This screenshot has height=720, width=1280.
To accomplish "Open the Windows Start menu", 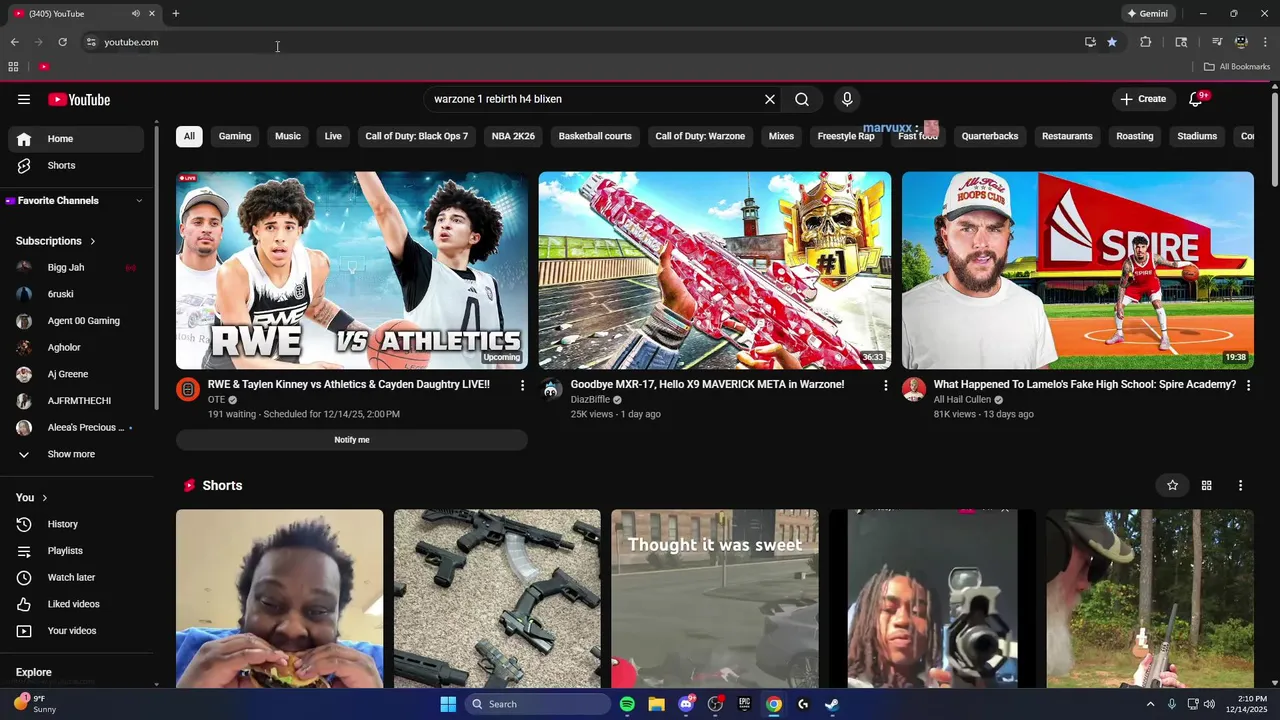I will 448,704.
